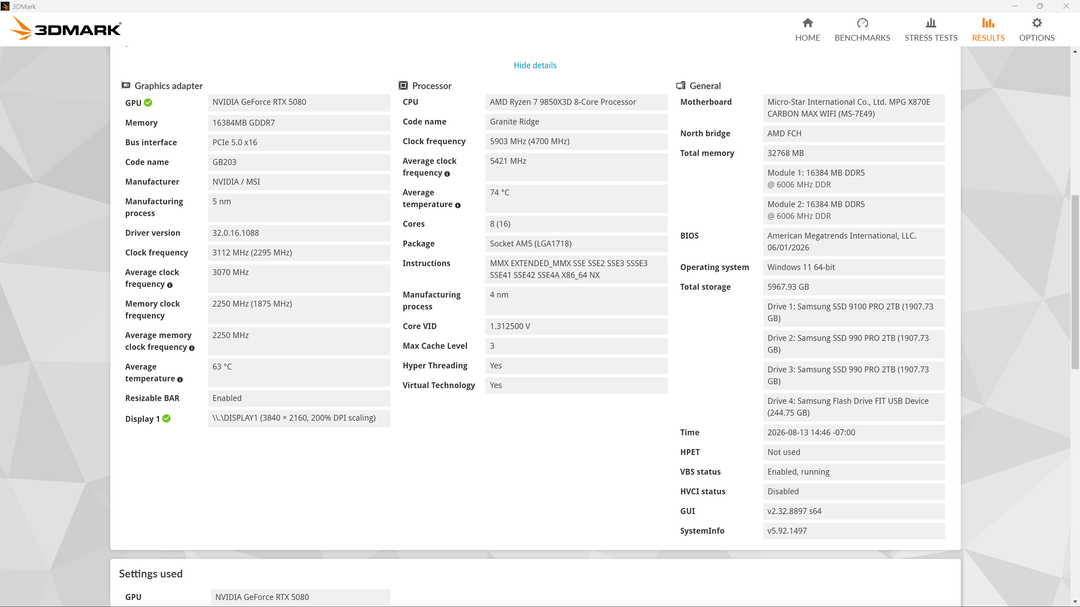1080x607 pixels.
Task: Click the 1.312500 V Core VID value
Action: pyautogui.click(x=577, y=327)
